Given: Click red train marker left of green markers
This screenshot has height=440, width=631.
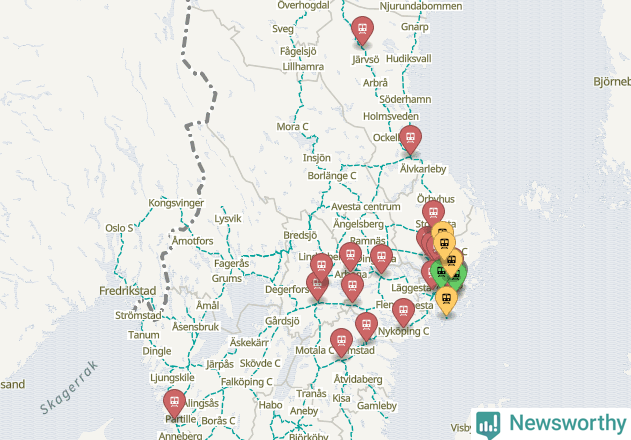Looking at the screenshot, I should (427, 274).
